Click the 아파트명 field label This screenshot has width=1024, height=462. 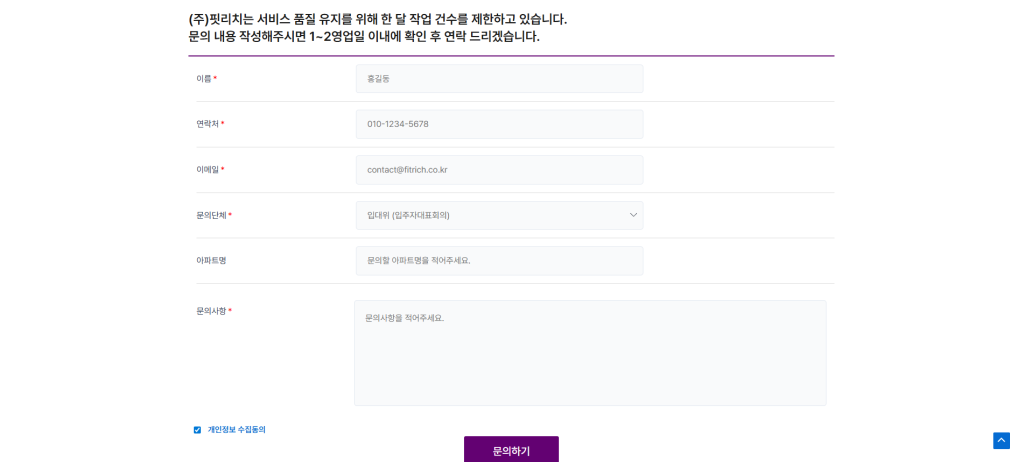(211, 261)
